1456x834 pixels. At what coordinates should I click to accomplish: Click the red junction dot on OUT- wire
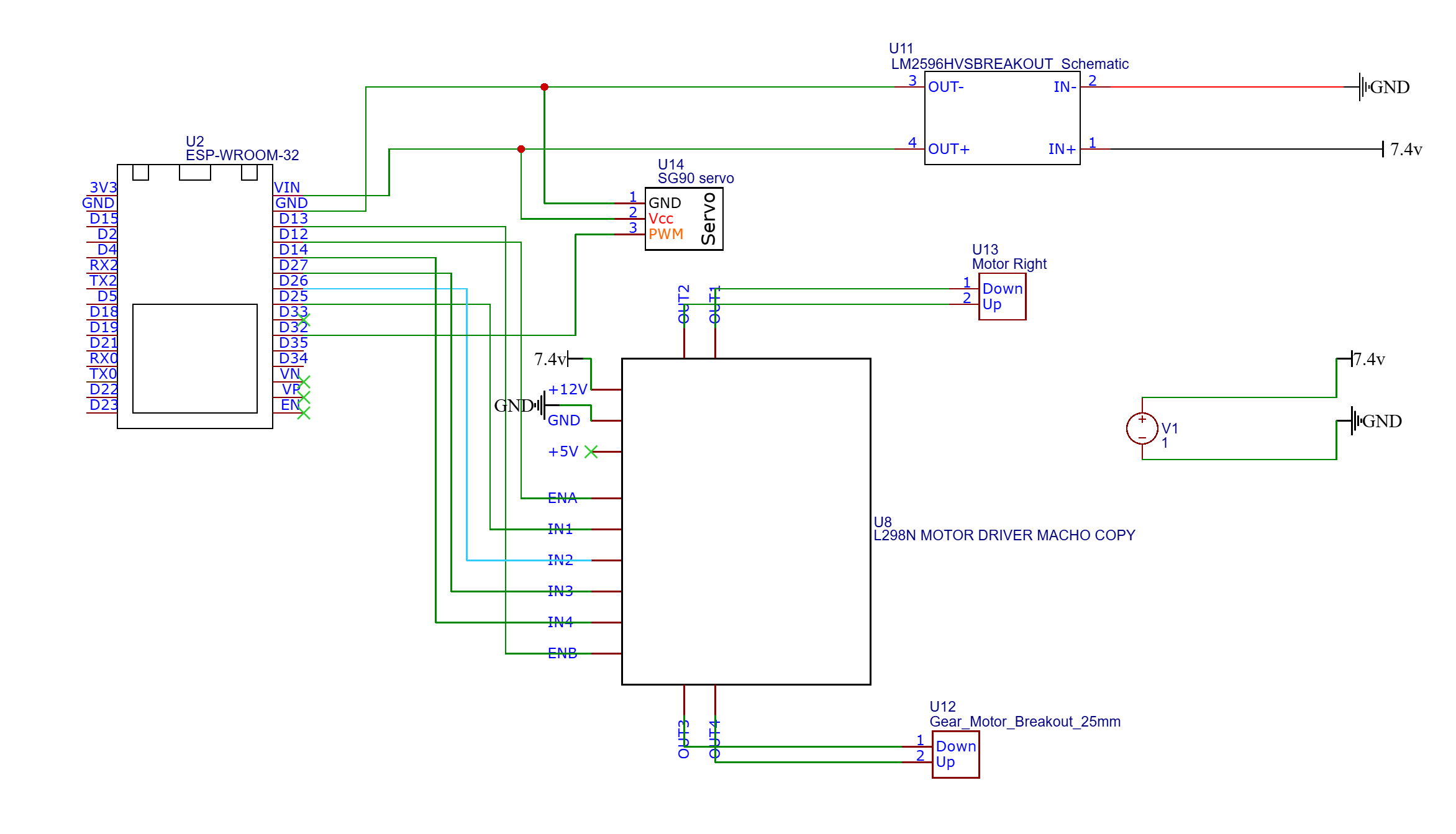(x=544, y=87)
